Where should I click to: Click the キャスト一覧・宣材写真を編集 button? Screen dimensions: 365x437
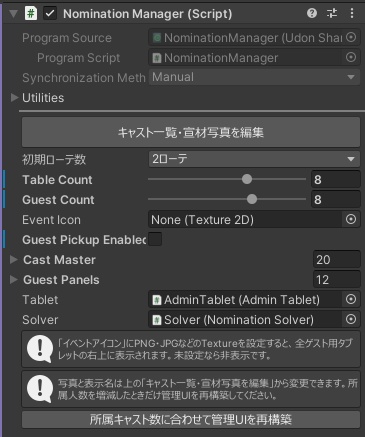tap(191, 132)
